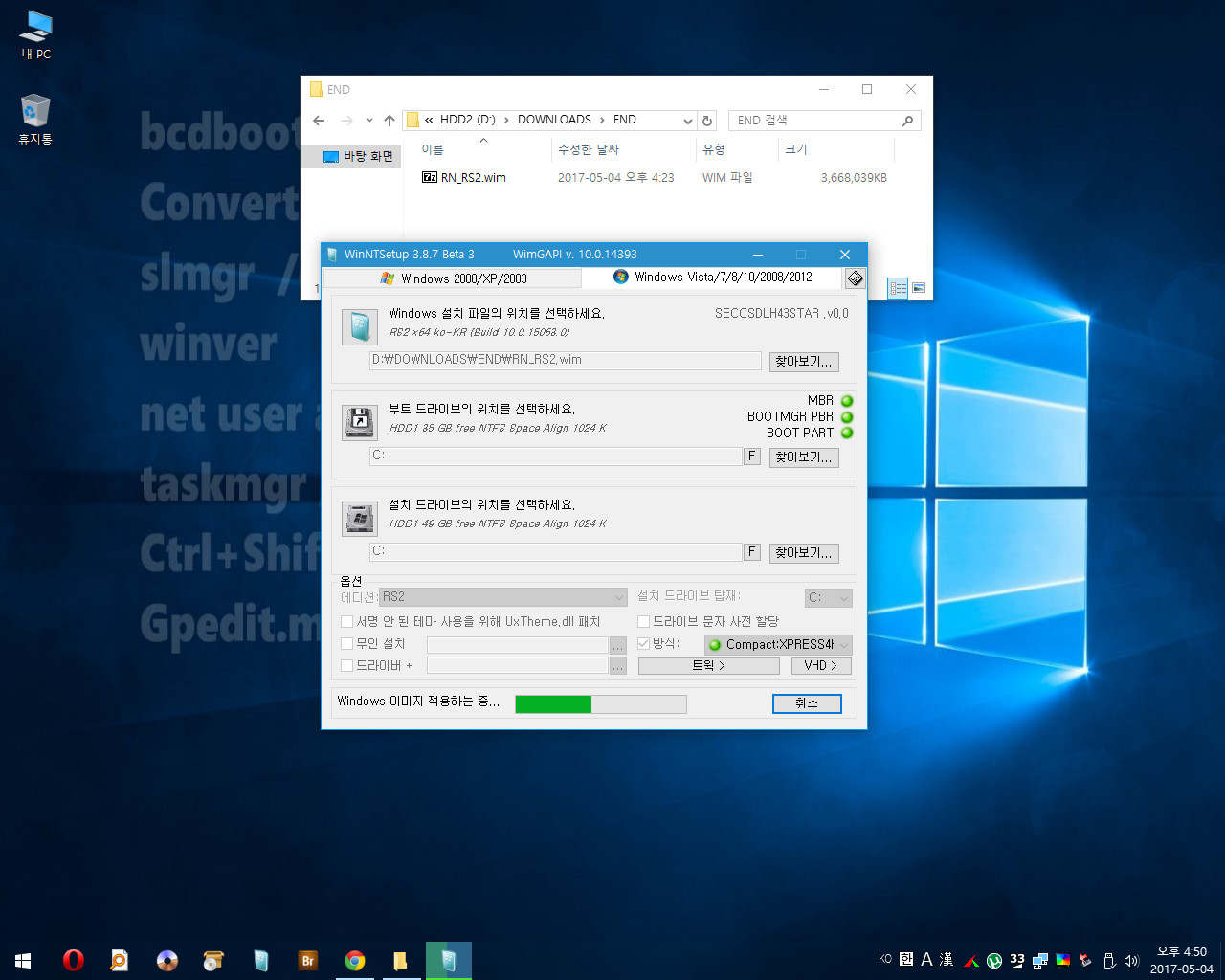The width and height of the screenshot is (1225, 980).
Task: Open the network computers tray icon
Action: pyautogui.click(x=1040, y=960)
